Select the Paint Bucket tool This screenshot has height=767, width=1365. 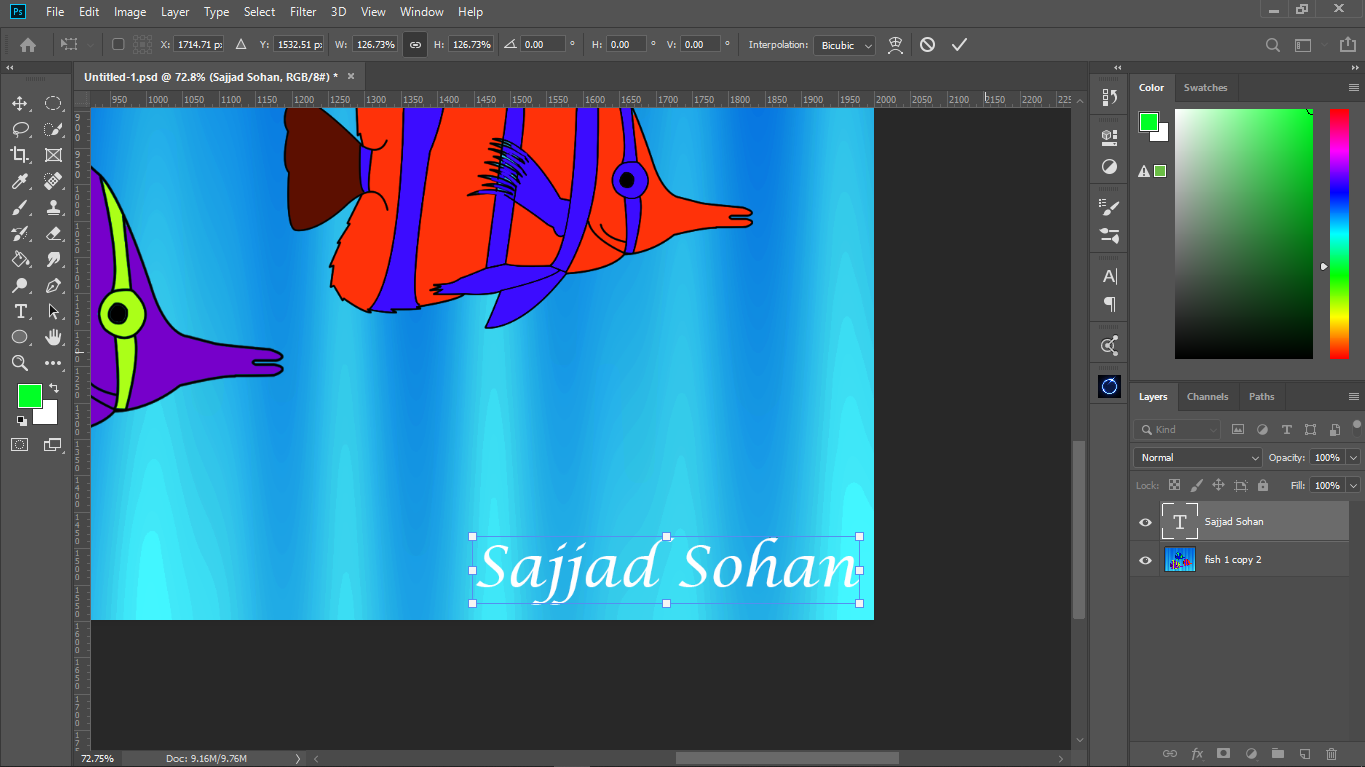click(20, 259)
